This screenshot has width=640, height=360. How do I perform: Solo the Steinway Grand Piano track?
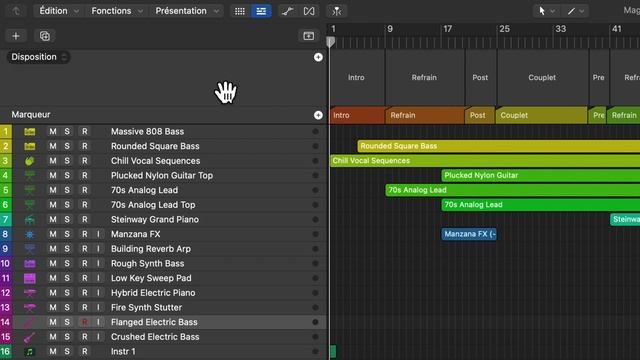[x=67, y=220]
